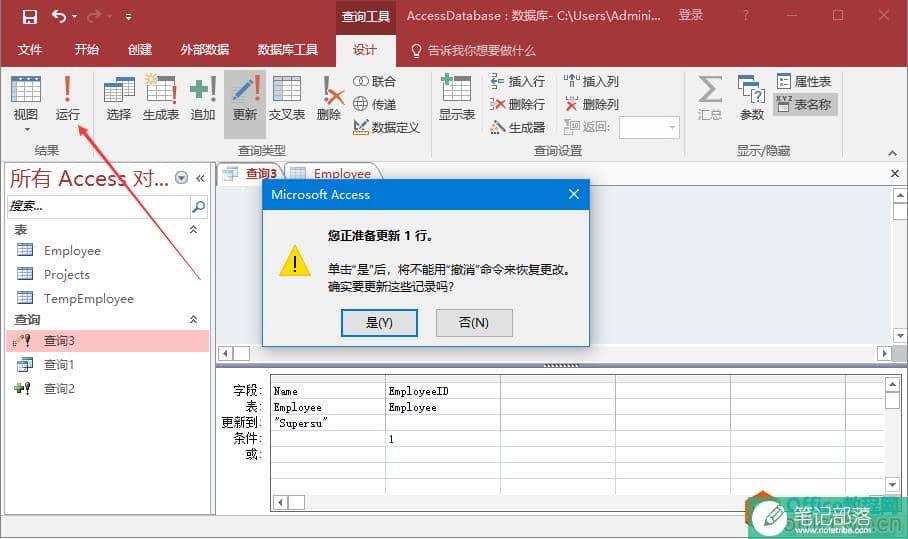Click the table pane scroll right arrow
The width and height of the screenshot is (908, 539).
pos(884,353)
